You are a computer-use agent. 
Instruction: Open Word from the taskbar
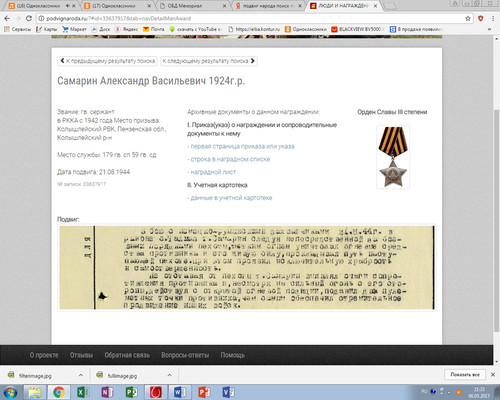tap(180, 392)
